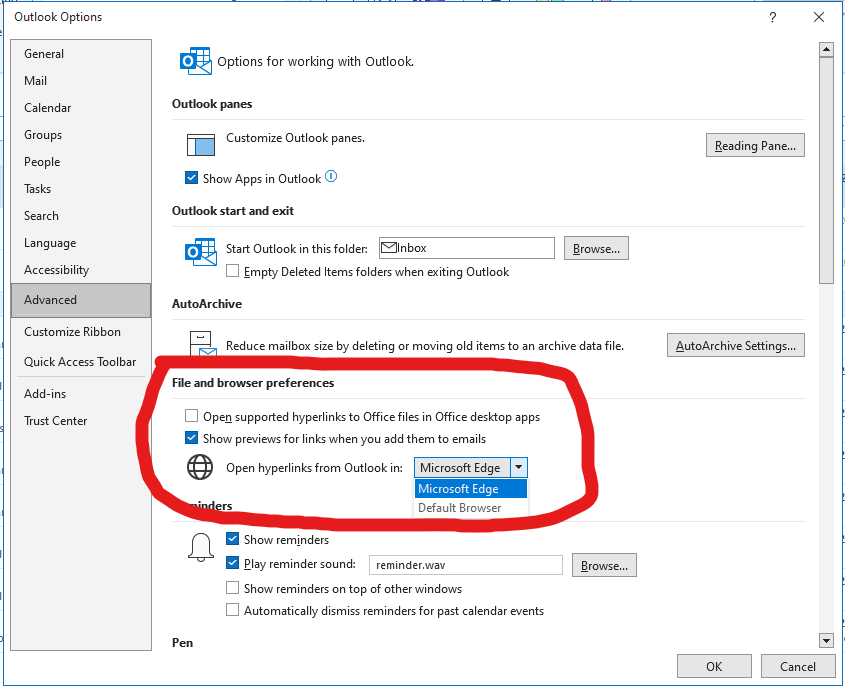Toggle Play reminder sound checkbox
Viewport: 845px width, 687px height.
232,563
